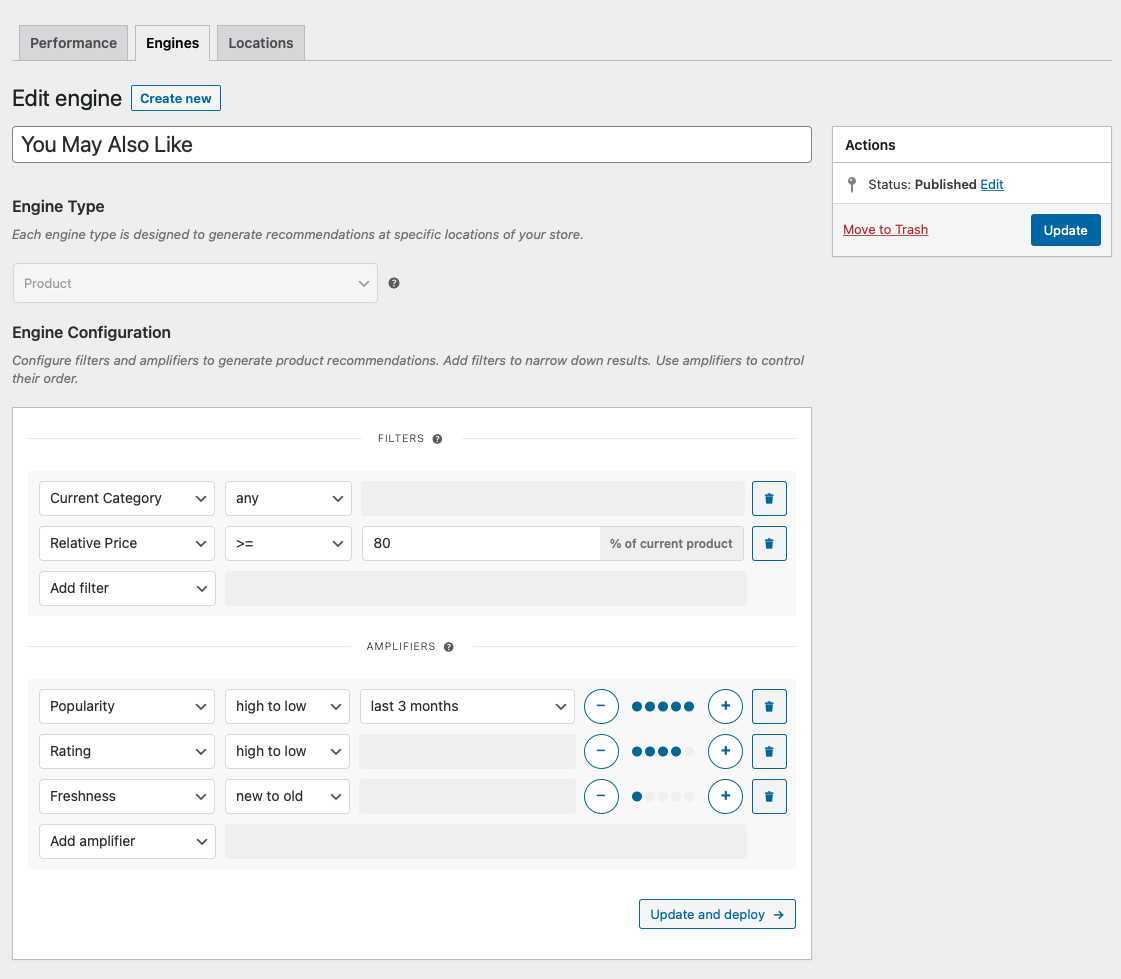Switch to the Performance tab
The height and width of the screenshot is (979, 1121).
73,43
